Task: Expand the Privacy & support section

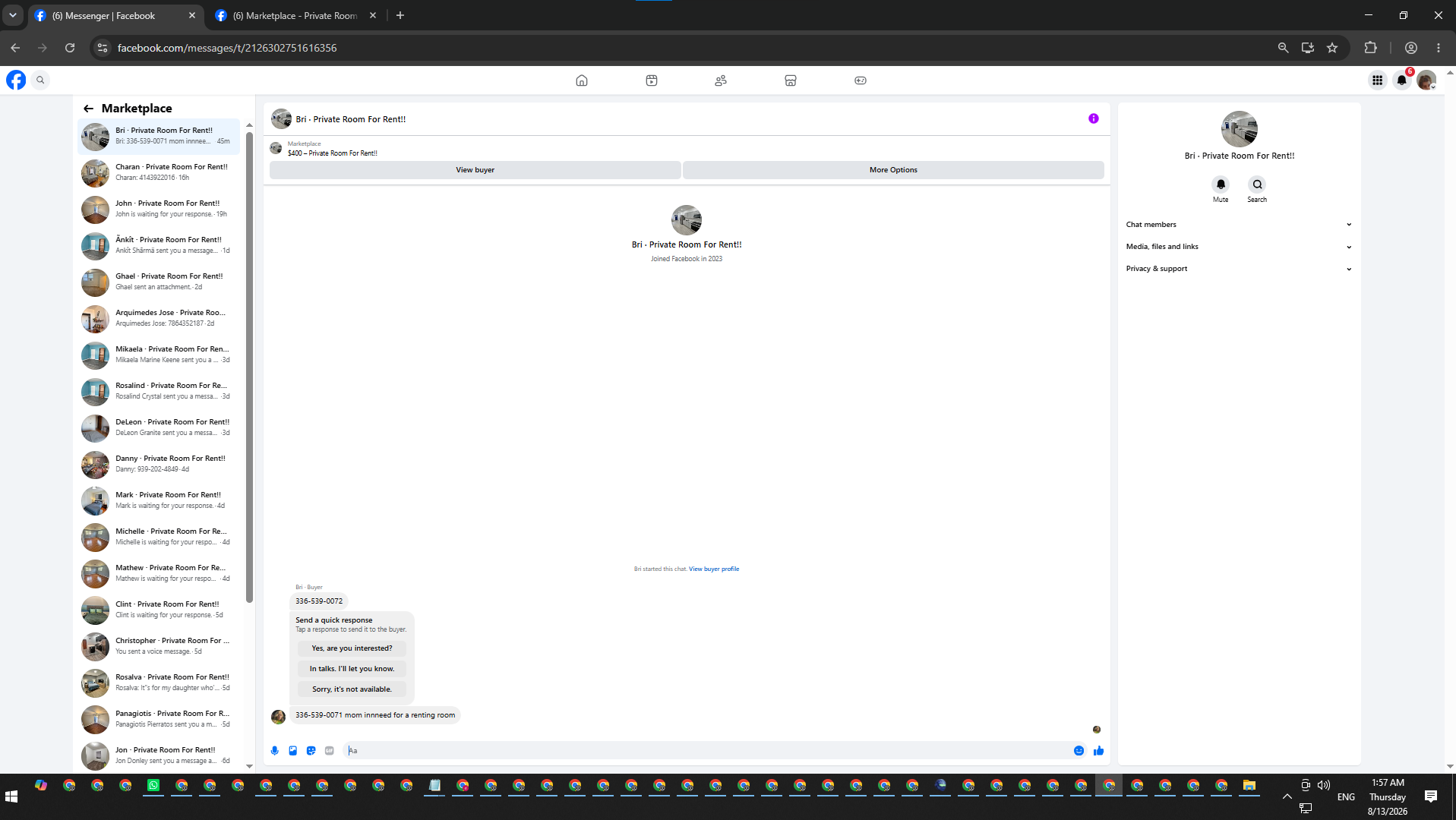Action: 1239,269
